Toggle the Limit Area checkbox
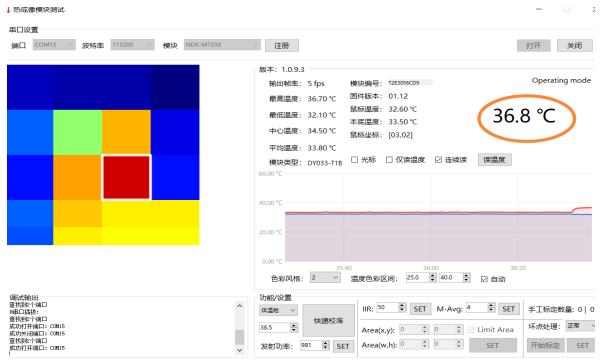The width and height of the screenshot is (603, 364). click(471, 330)
